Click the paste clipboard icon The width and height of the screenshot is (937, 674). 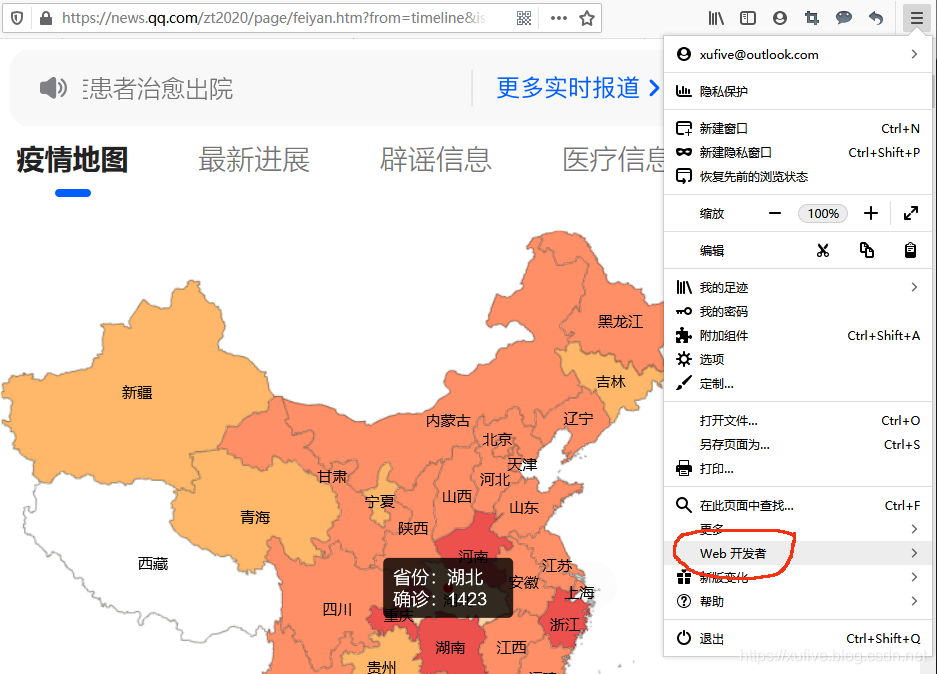(910, 250)
